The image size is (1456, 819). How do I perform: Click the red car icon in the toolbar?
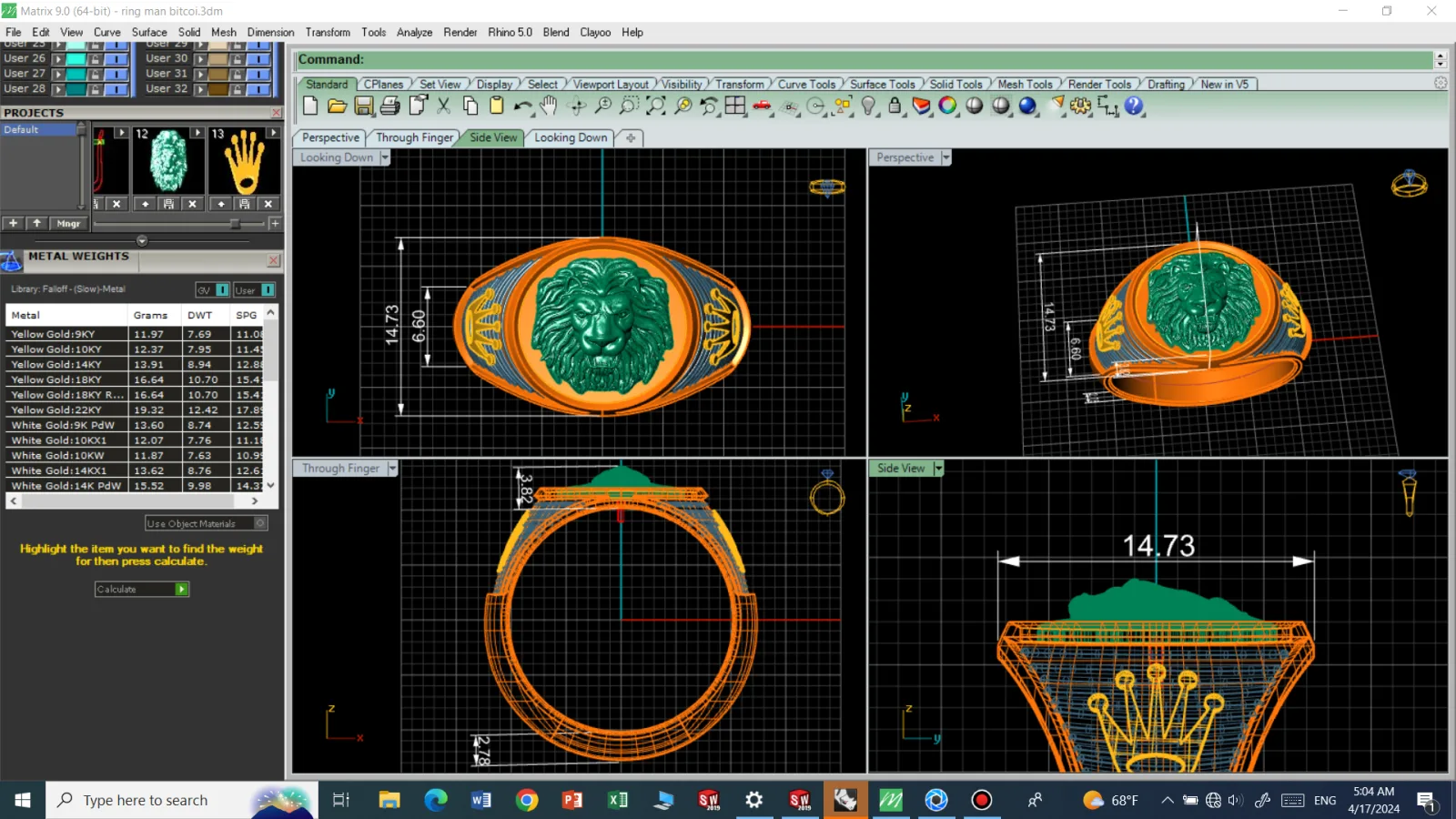[762, 106]
